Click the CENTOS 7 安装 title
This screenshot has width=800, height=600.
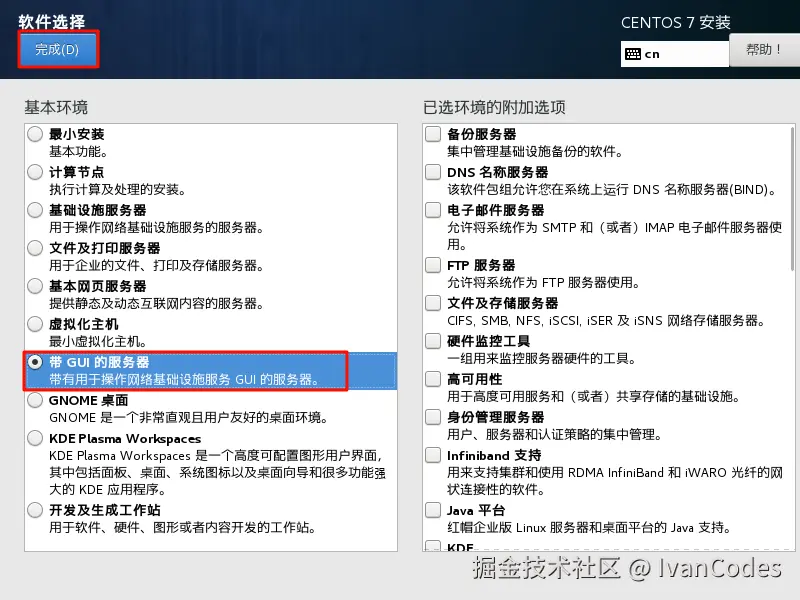pyautogui.click(x=676, y=22)
